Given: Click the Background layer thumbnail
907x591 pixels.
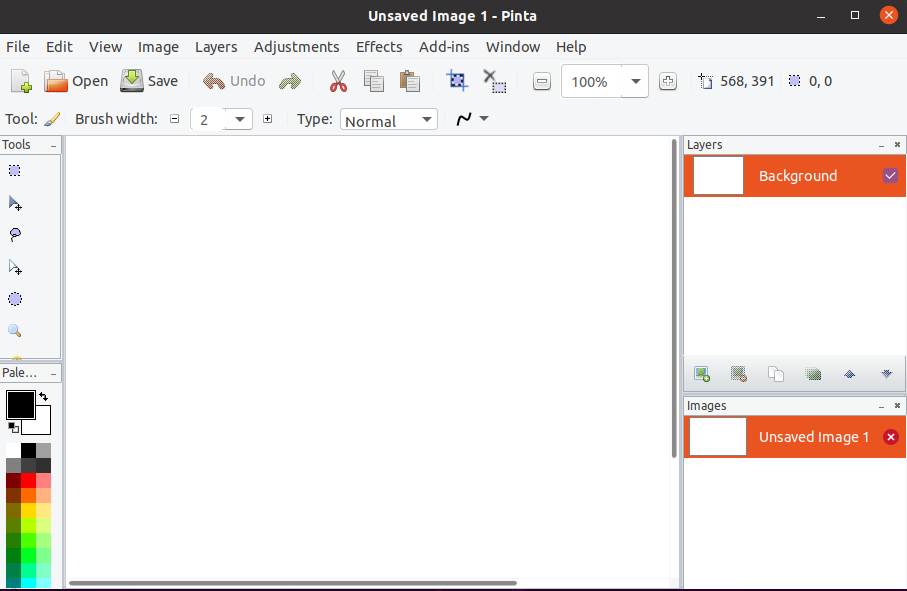Looking at the screenshot, I should pyautogui.click(x=718, y=176).
